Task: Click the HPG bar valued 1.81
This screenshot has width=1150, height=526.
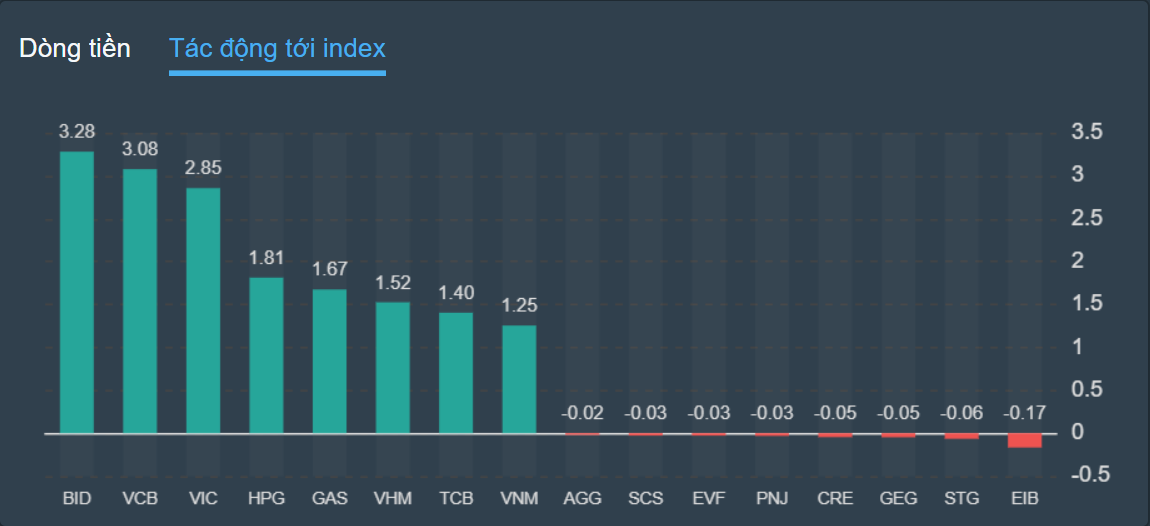Action: 266,355
